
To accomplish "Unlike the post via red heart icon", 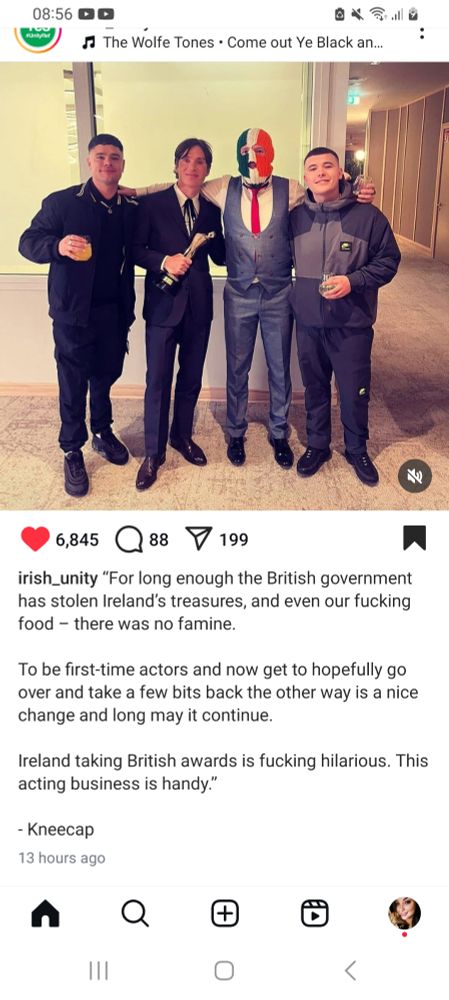I will click(x=34, y=540).
